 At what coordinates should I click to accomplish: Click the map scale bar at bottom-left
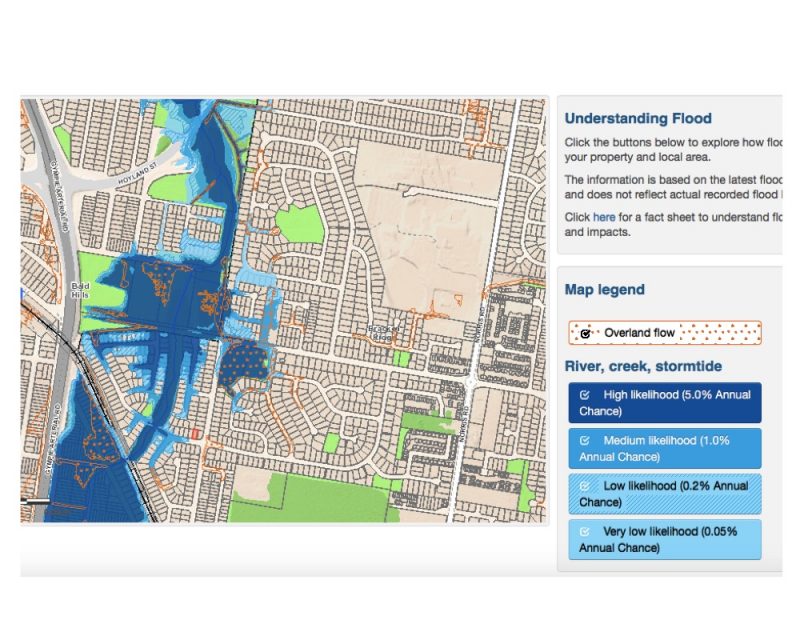pos(36,500)
